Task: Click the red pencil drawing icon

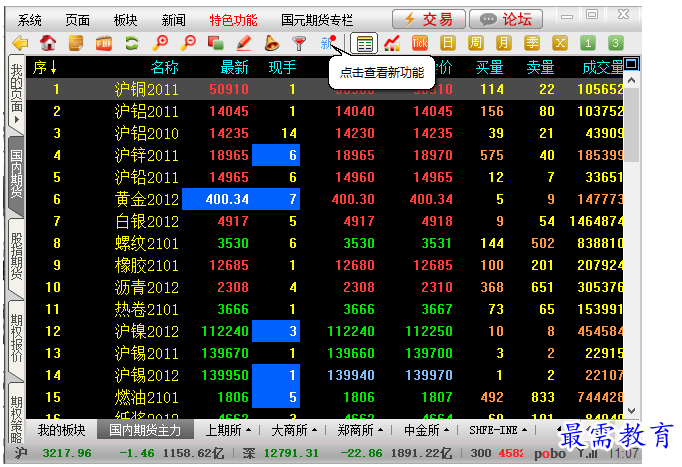Action: (243, 43)
